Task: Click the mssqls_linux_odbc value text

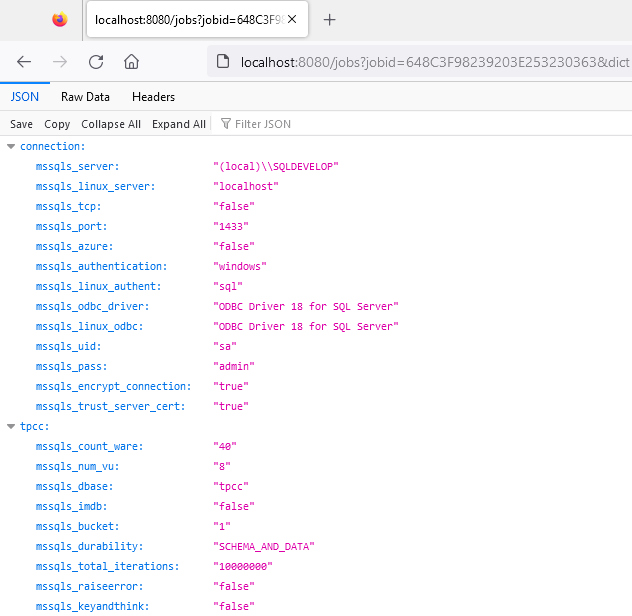Action: [x=306, y=326]
